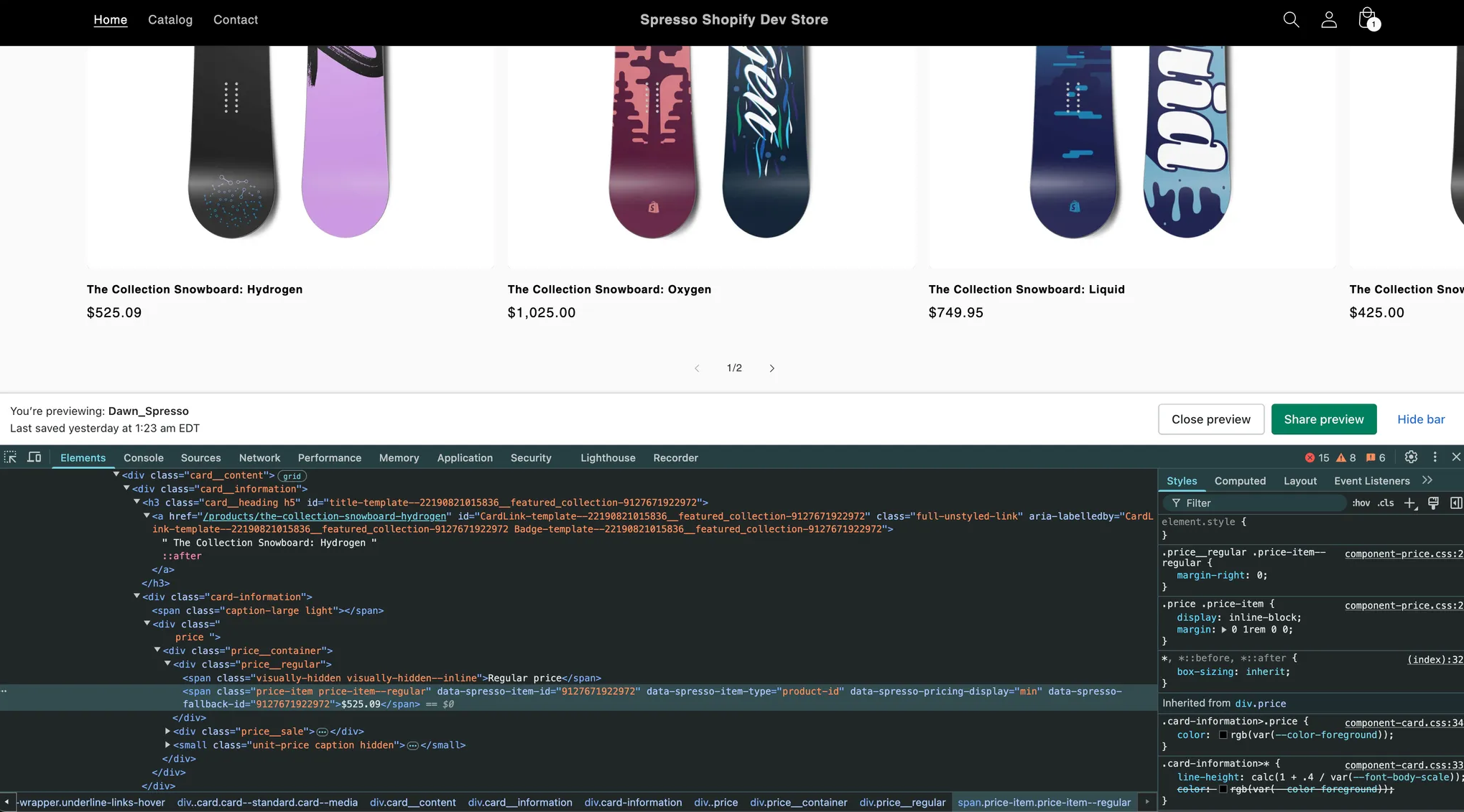Open DevTools three-dot customize menu
Image resolution: width=1464 pixels, height=812 pixels.
click(1435, 457)
